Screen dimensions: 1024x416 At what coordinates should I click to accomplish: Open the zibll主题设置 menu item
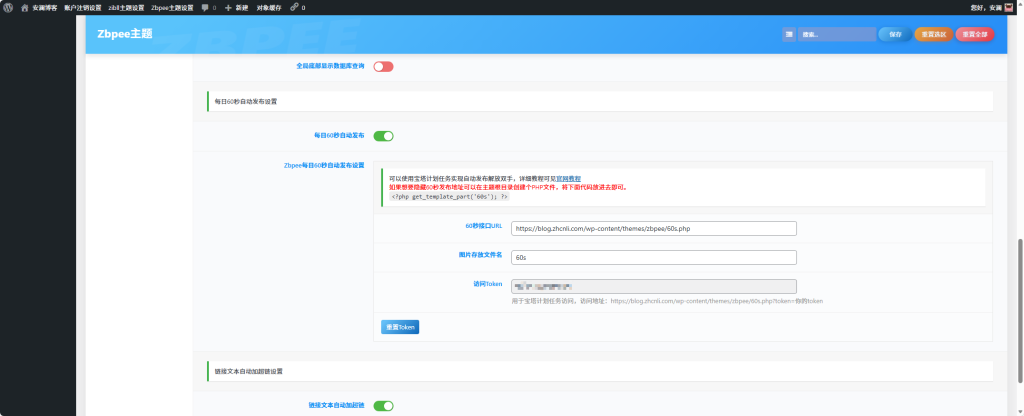coord(126,7)
